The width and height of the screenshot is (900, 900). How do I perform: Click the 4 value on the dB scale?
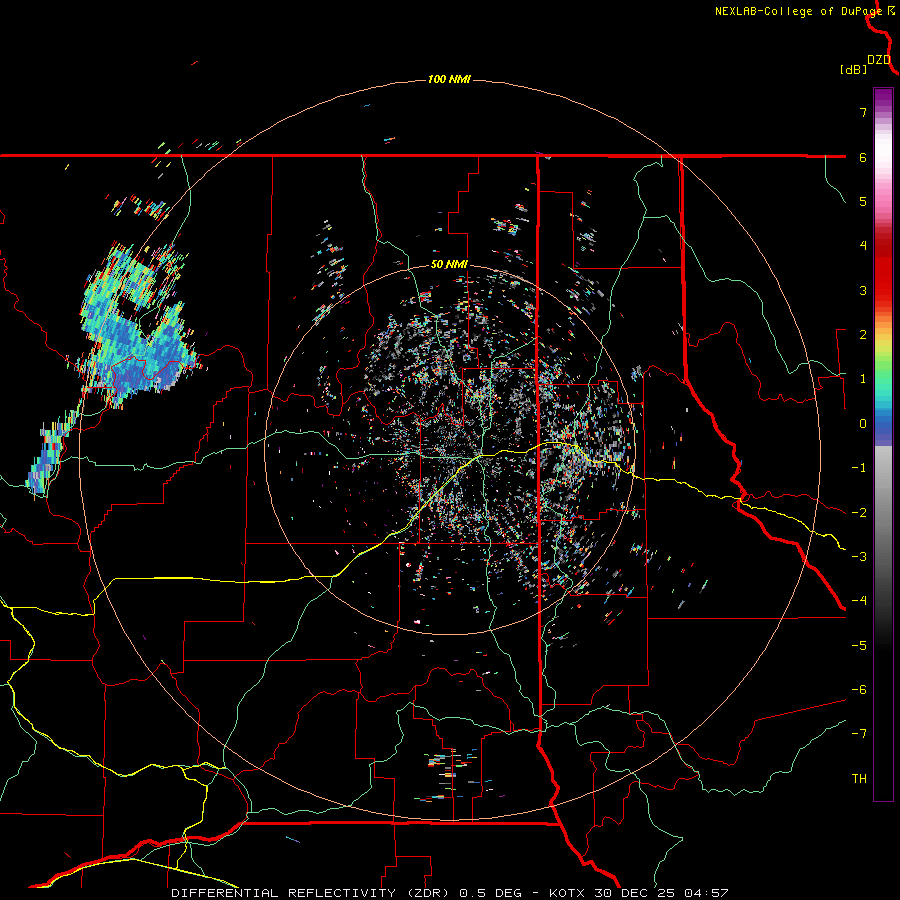863,246
